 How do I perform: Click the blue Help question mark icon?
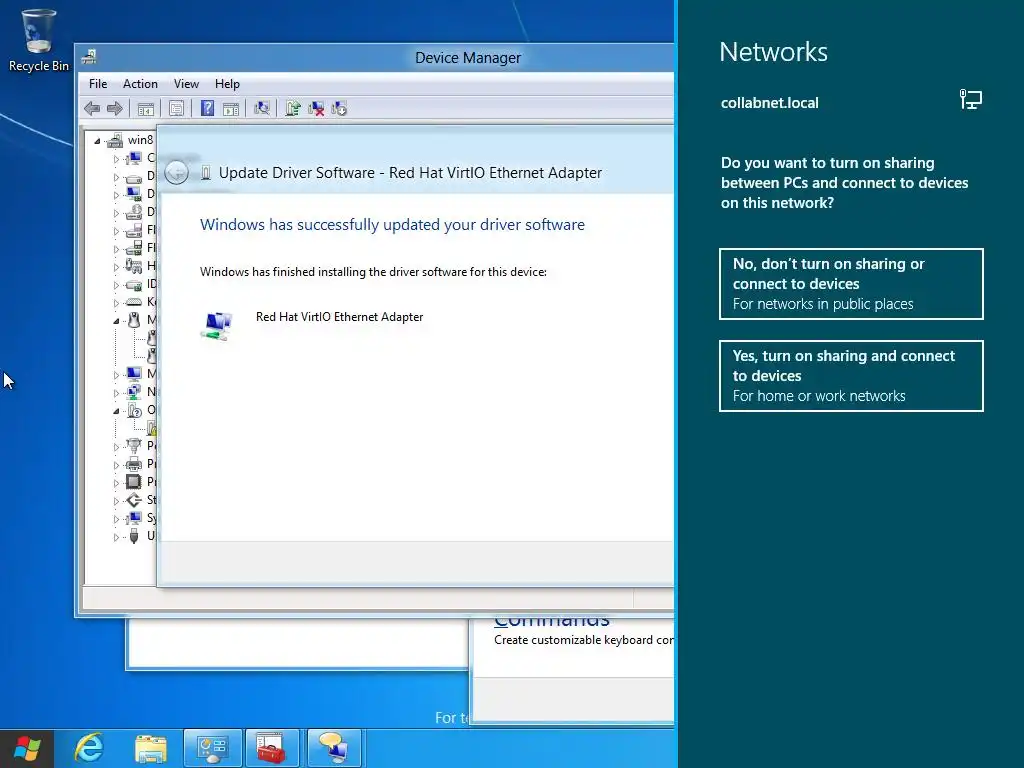coord(207,108)
